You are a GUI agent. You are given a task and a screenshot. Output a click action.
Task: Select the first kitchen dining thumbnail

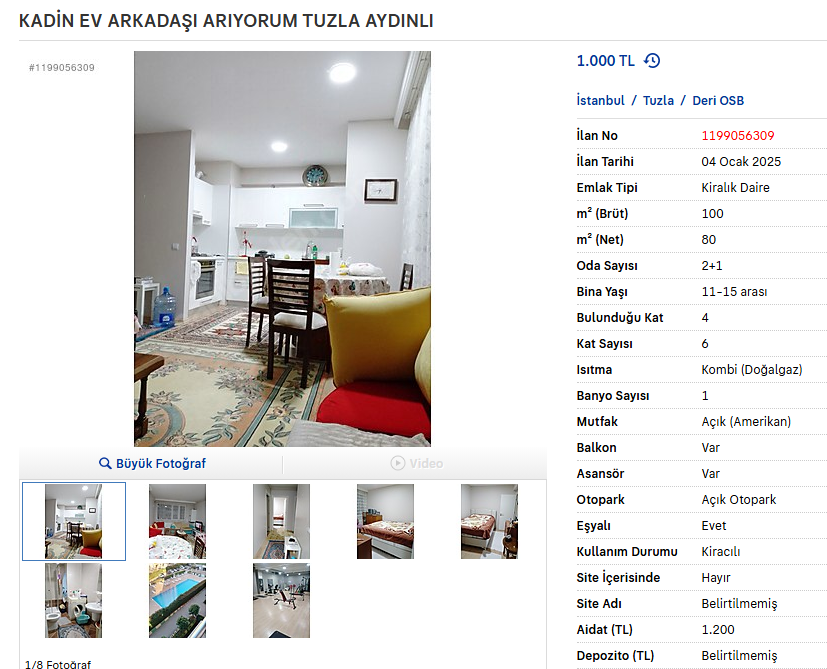click(73, 521)
